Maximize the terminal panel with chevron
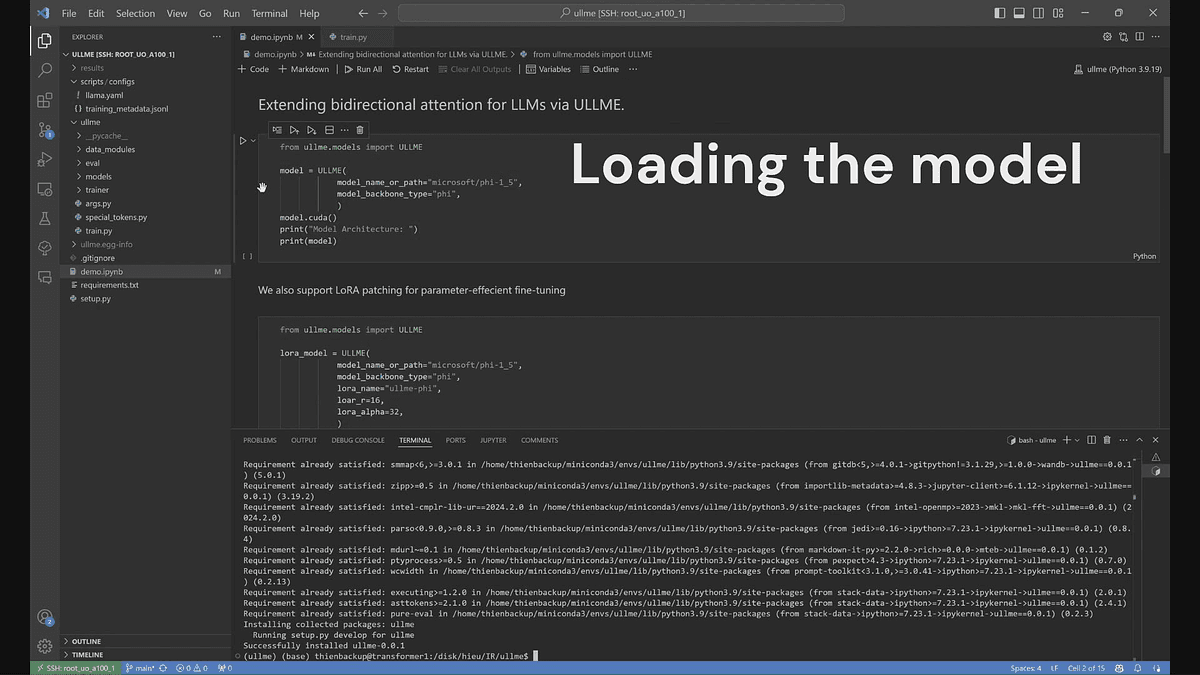Viewport: 1200px width, 675px height. (x=1140, y=440)
